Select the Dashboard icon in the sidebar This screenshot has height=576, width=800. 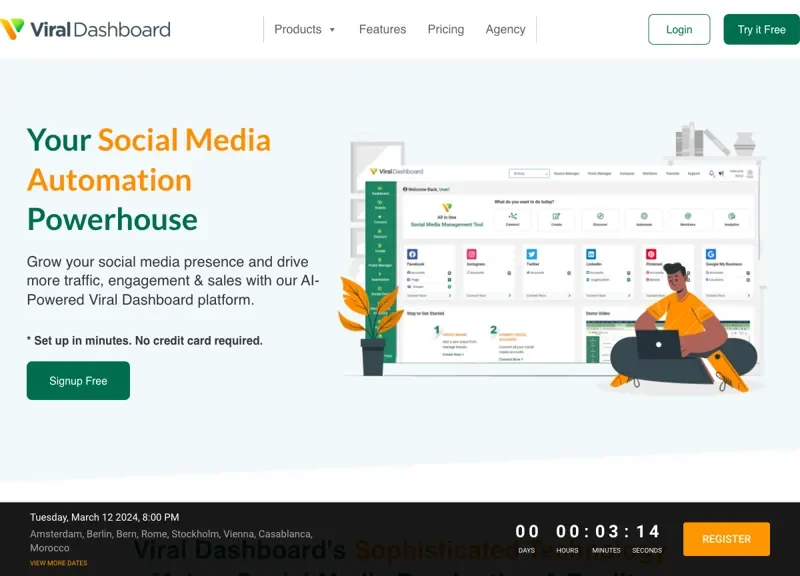pyautogui.click(x=379, y=191)
